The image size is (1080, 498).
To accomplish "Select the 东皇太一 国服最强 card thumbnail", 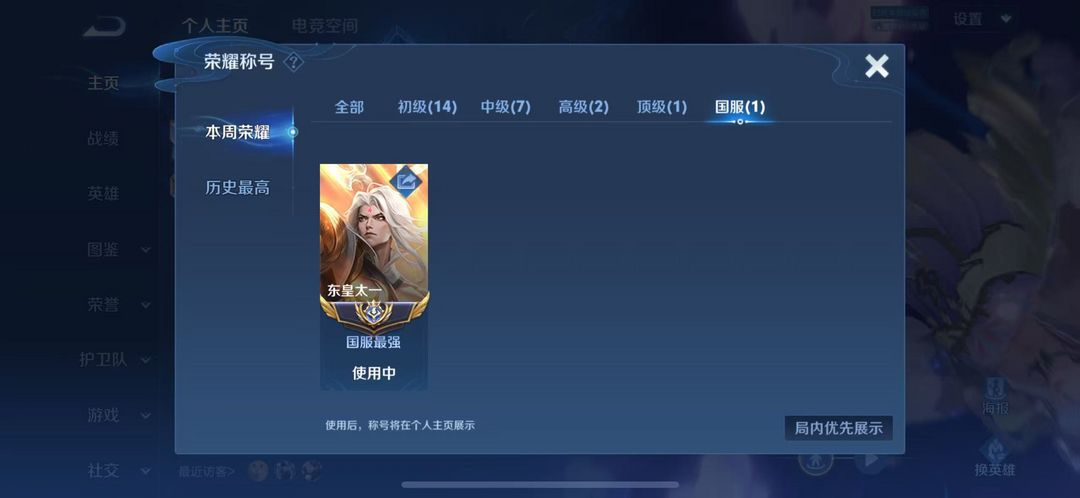I will click(374, 277).
